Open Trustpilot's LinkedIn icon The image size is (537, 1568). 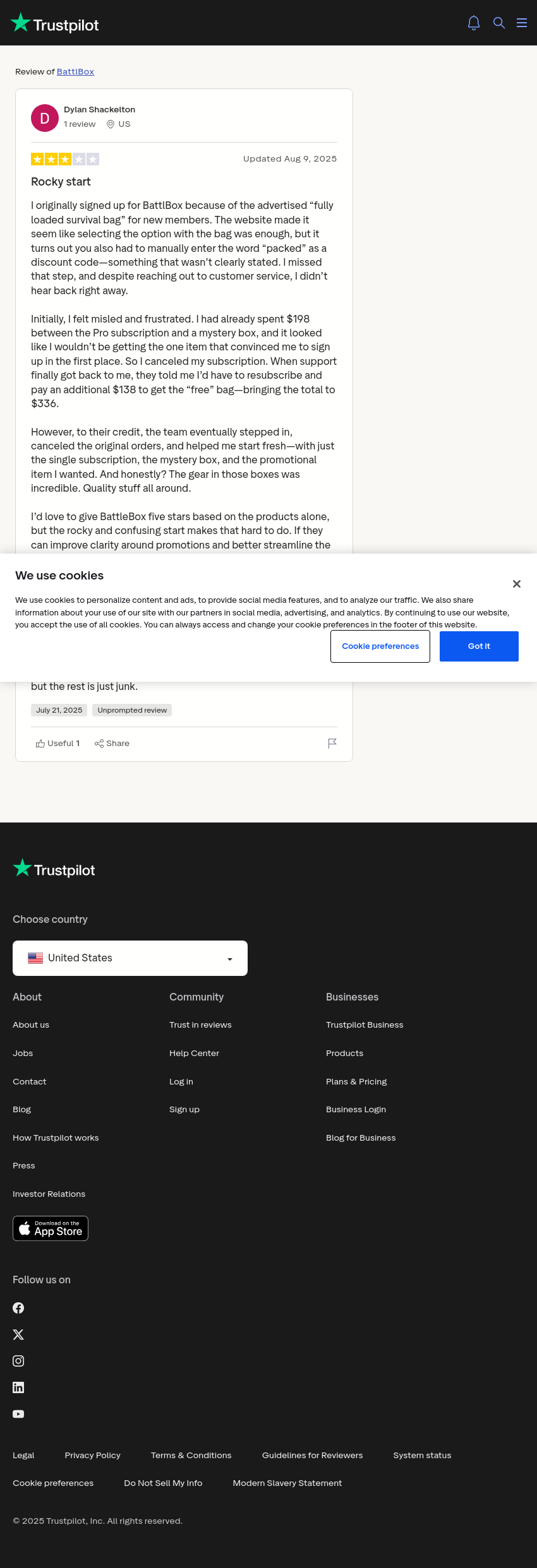(18, 1387)
